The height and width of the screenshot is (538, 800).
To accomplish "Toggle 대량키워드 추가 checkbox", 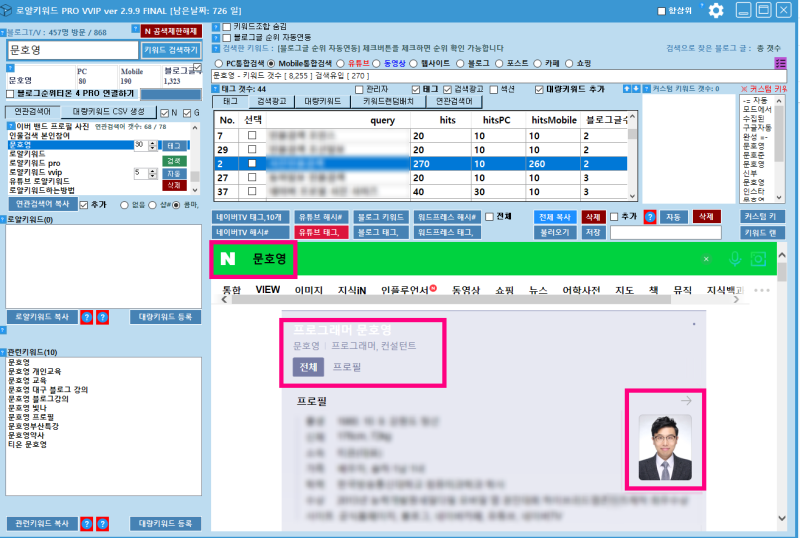I will (x=539, y=89).
